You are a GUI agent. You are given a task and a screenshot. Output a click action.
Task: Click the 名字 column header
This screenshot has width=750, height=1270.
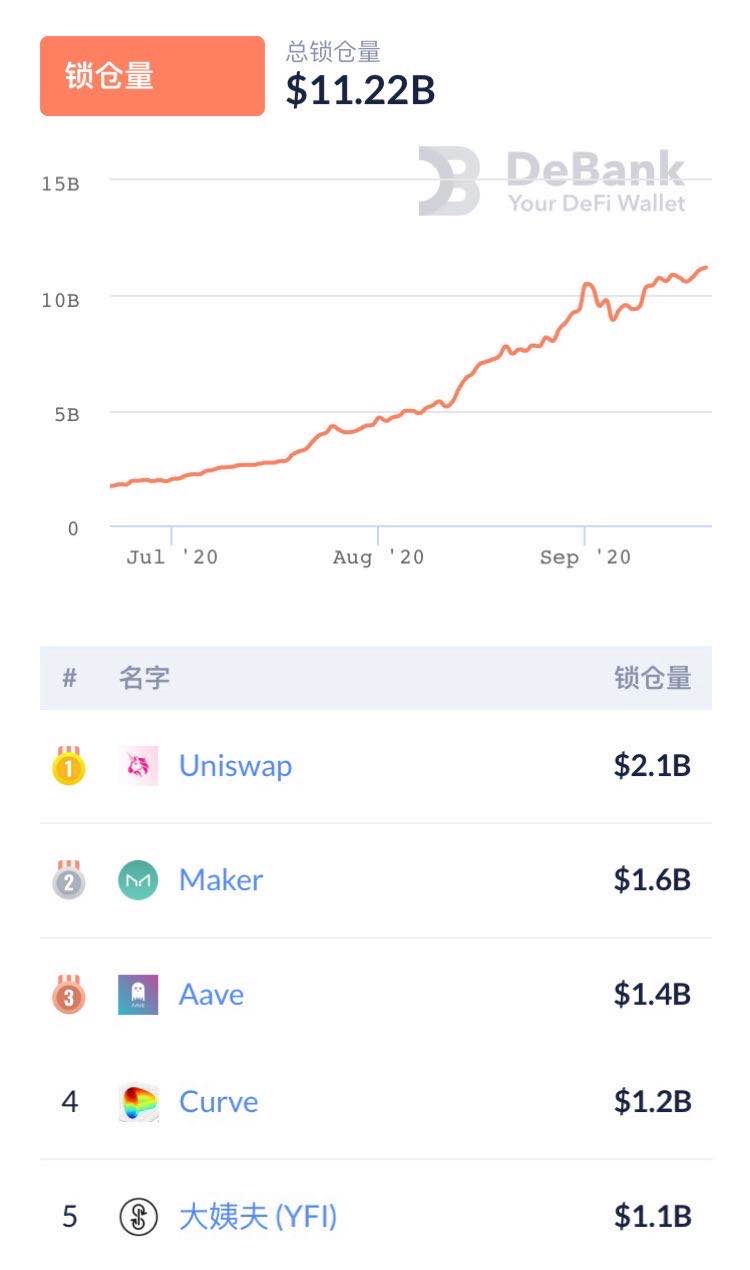click(144, 678)
